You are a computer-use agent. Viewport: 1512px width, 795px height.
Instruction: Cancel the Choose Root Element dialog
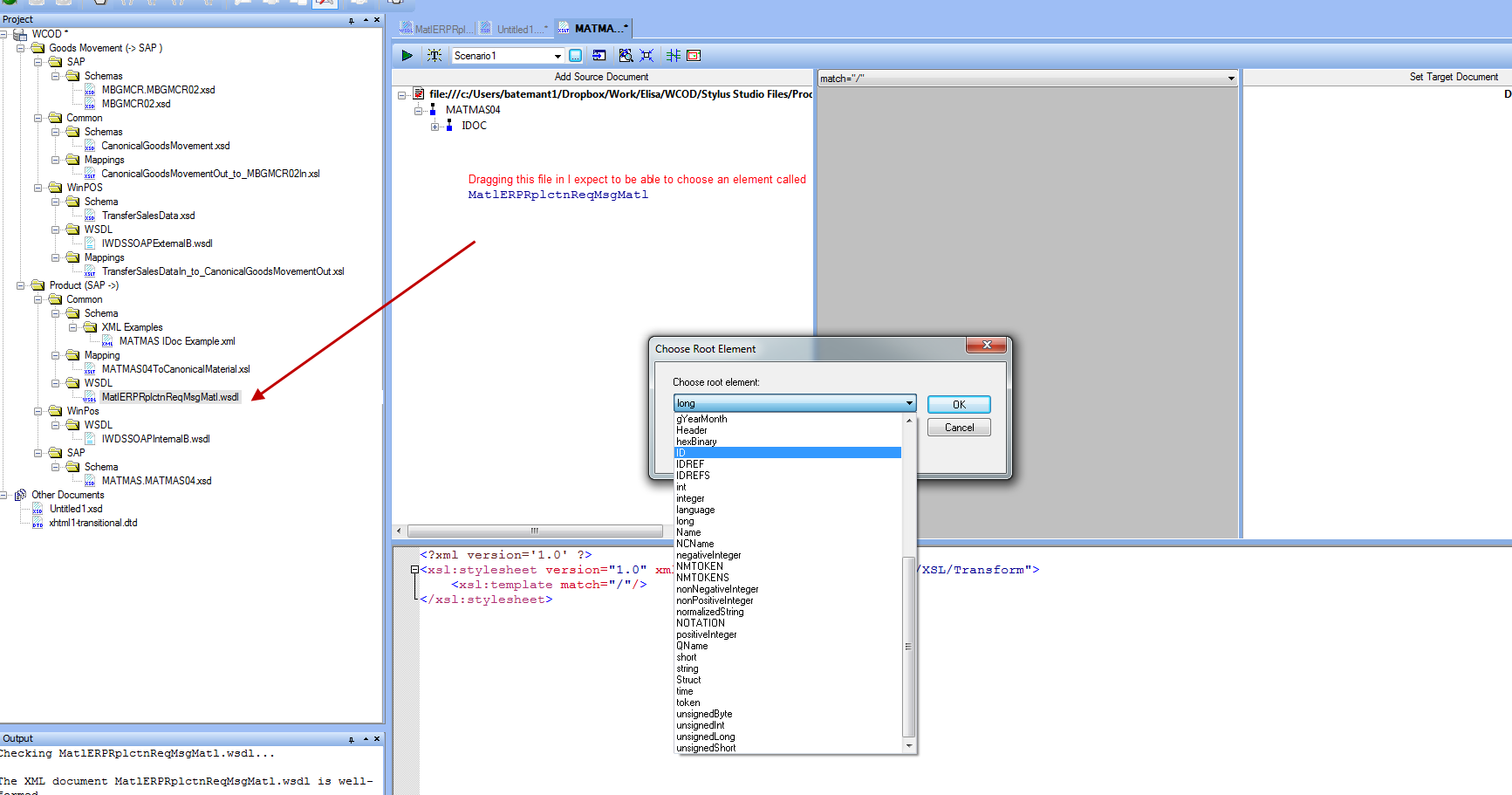pos(959,428)
